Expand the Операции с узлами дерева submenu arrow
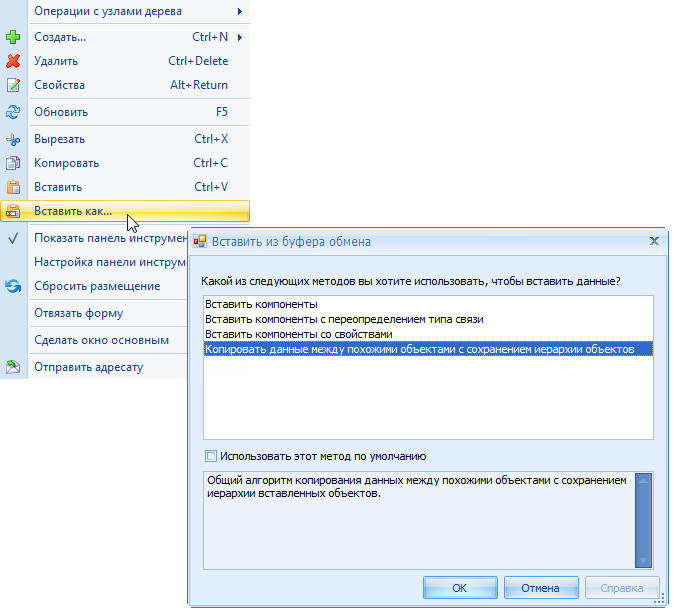Viewport: 676px width, 611px height. pyautogui.click(x=240, y=12)
